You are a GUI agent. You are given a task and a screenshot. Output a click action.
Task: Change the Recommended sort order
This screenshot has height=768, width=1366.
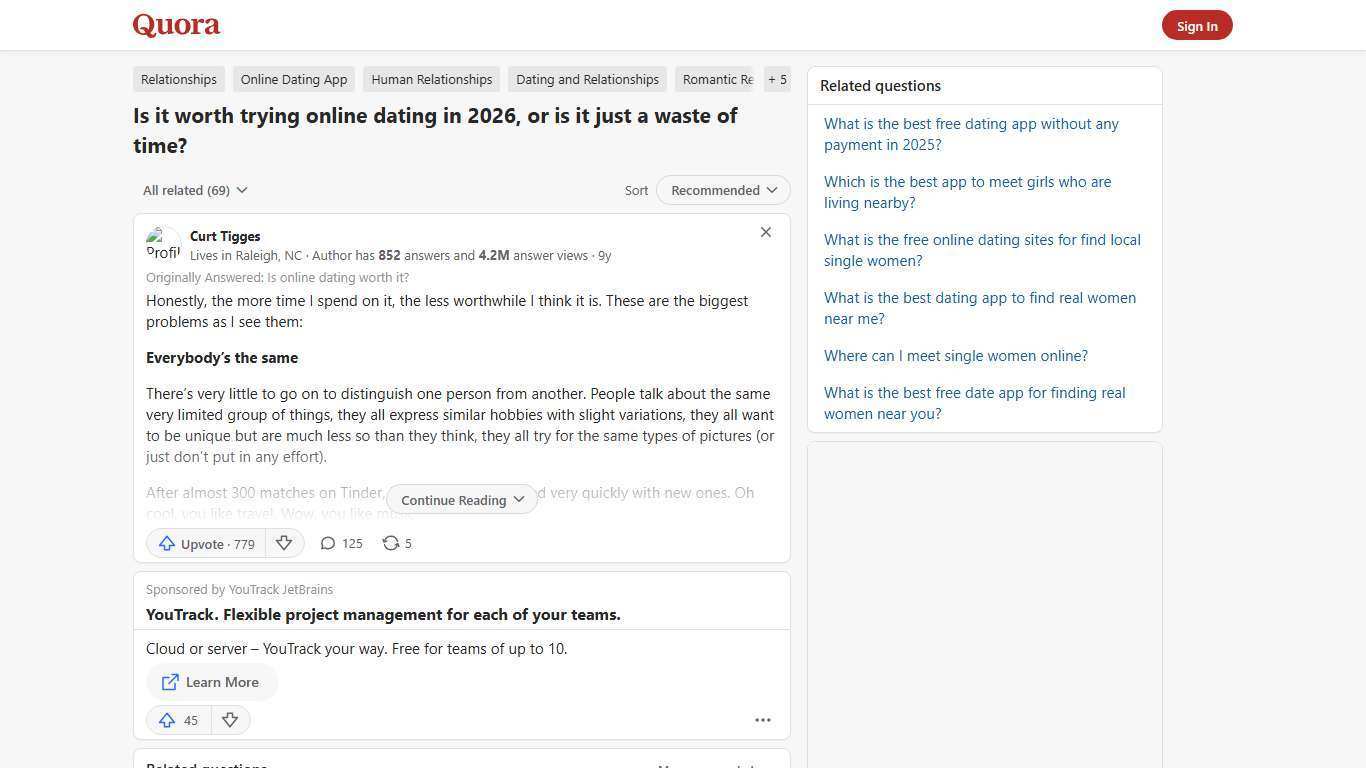[722, 190]
